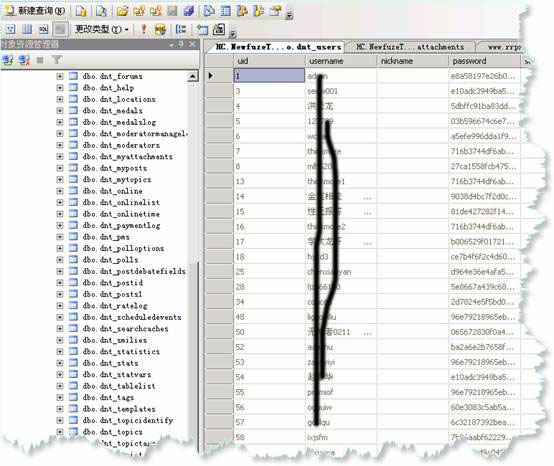Image resolution: width=554 pixels, height=466 pixels.
Task: Click the password column header
Action: [x=484, y=61]
